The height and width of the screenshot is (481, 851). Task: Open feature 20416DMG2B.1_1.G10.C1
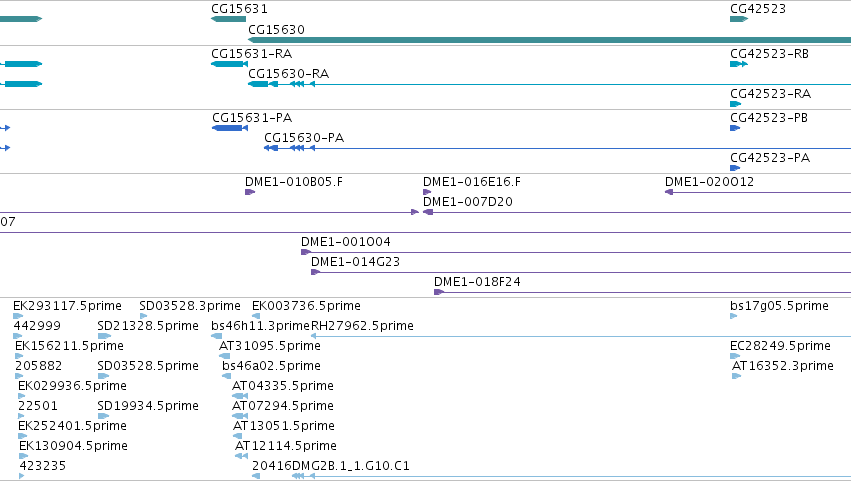click(x=331, y=466)
